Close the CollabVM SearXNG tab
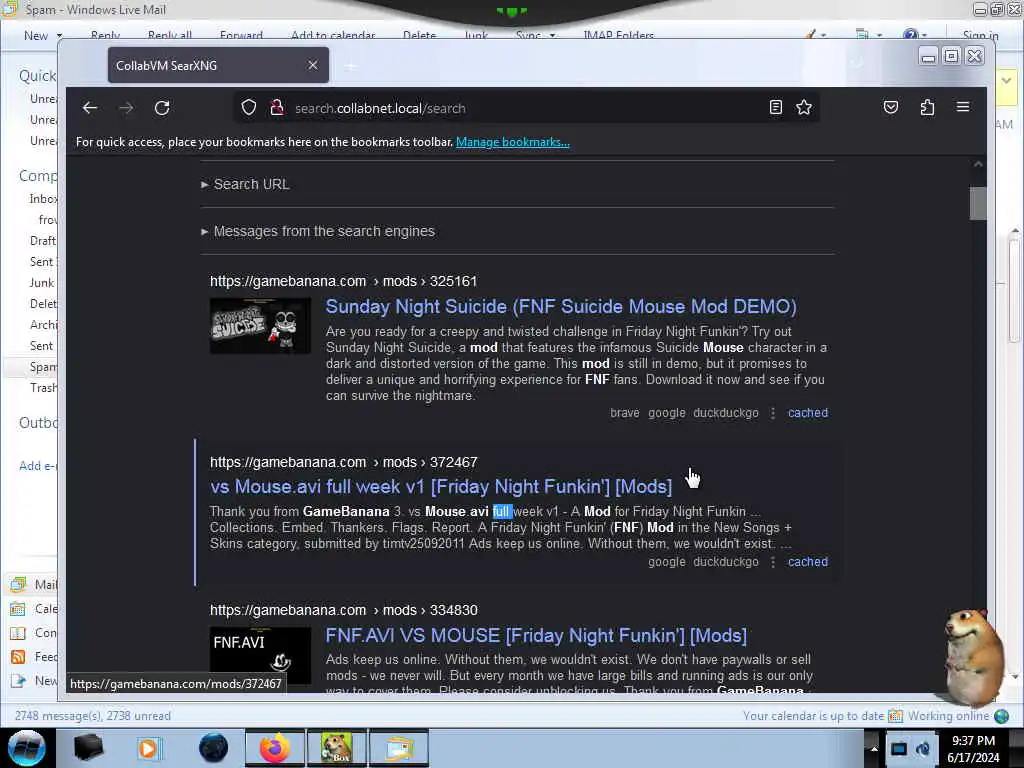The width and height of the screenshot is (1024, 768). [x=313, y=65]
